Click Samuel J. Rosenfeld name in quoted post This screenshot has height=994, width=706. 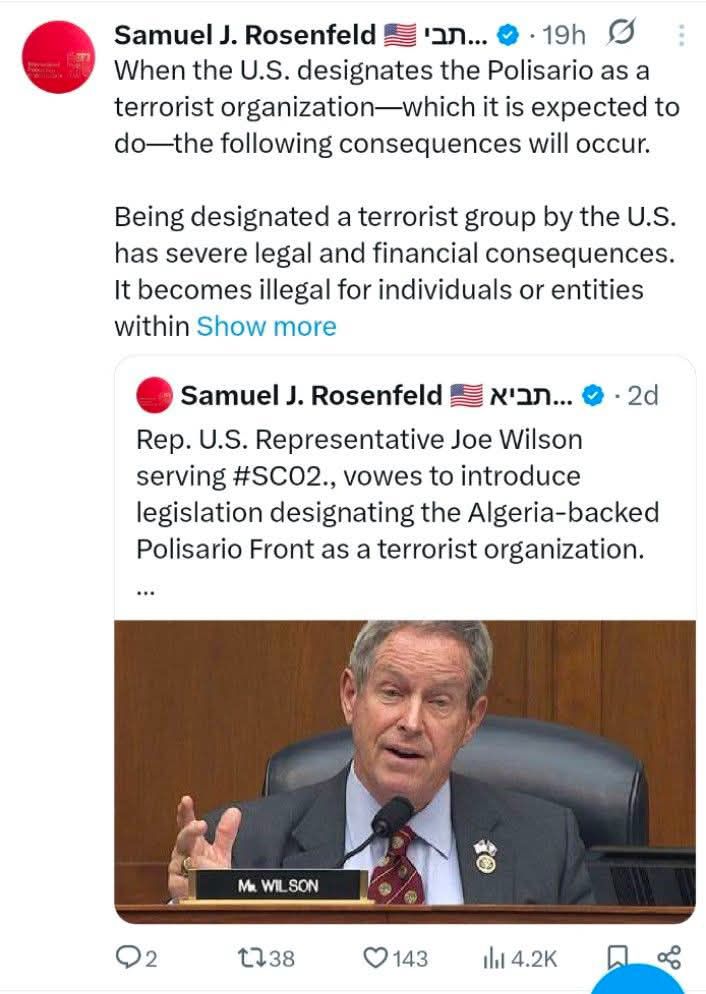point(311,396)
